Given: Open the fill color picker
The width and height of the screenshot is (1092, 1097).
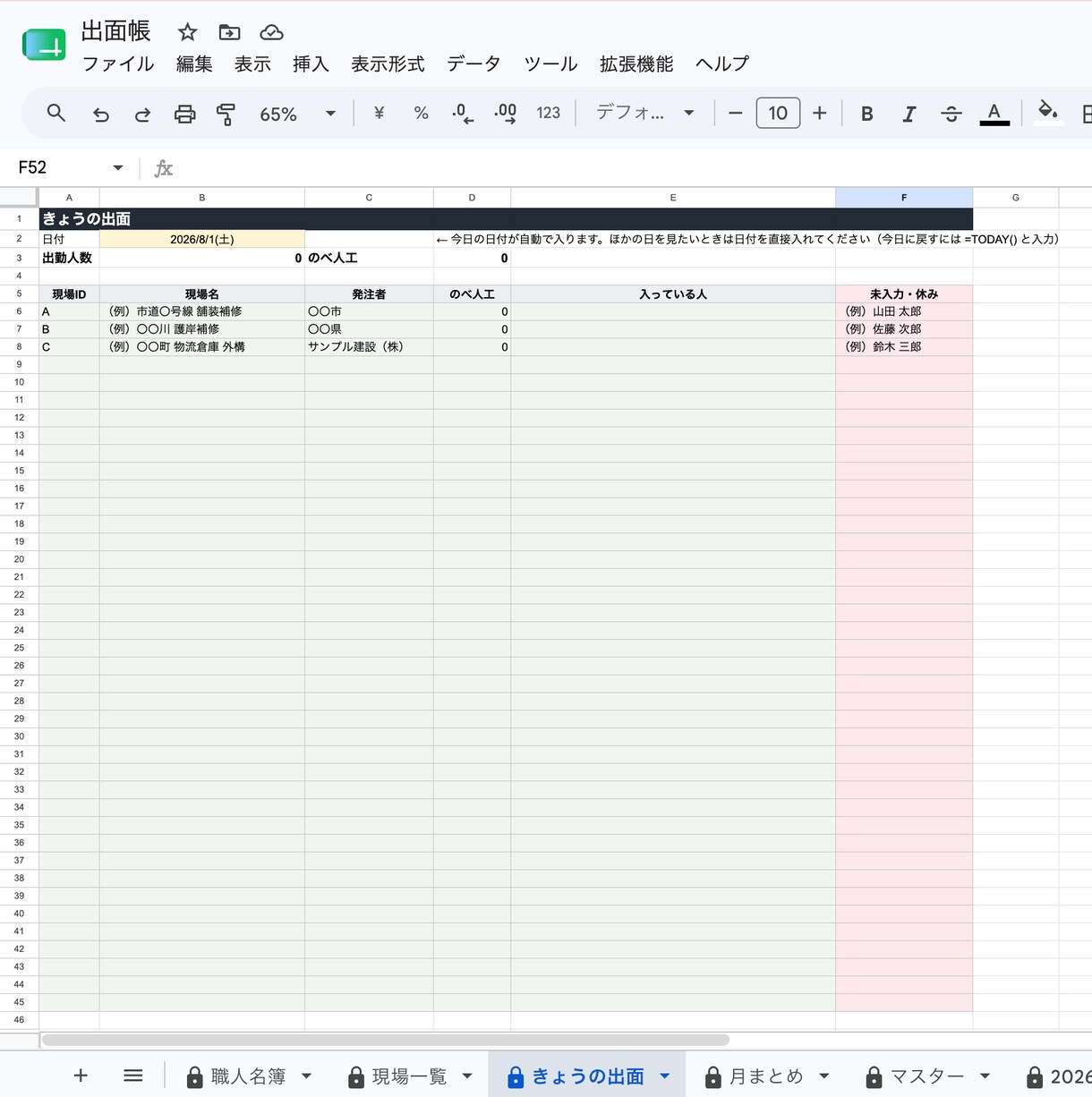Looking at the screenshot, I should [1047, 113].
